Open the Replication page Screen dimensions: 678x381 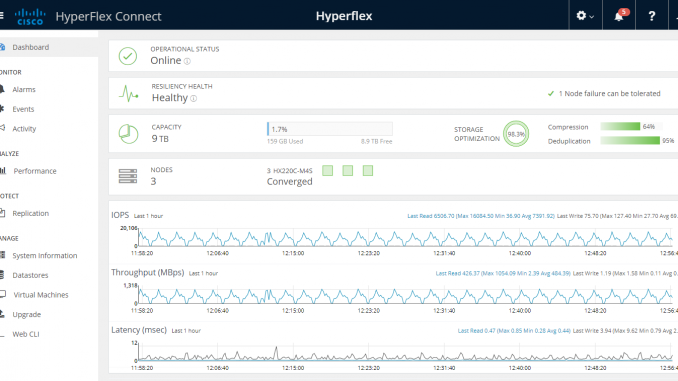[30, 213]
